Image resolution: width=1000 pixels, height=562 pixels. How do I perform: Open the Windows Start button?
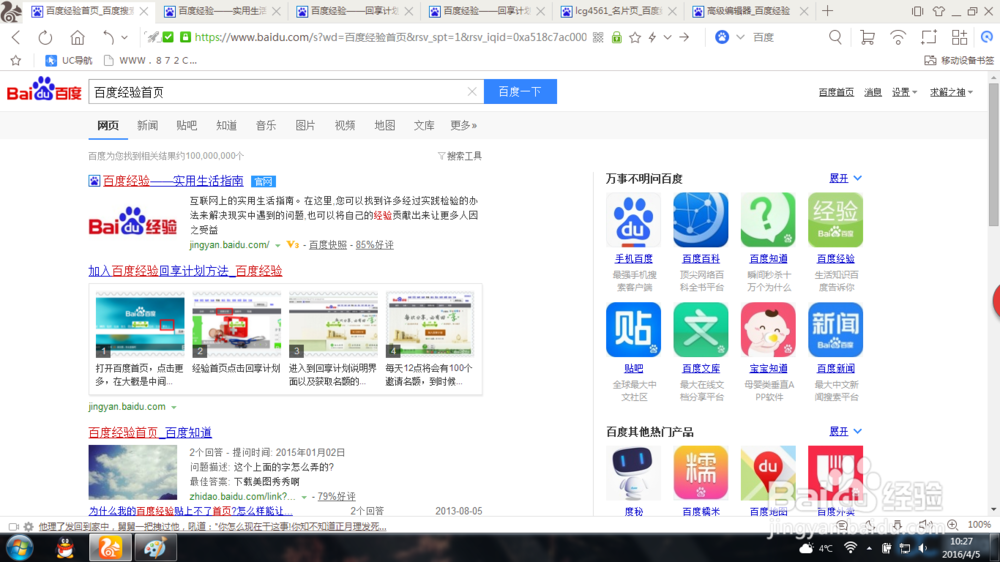pos(20,548)
